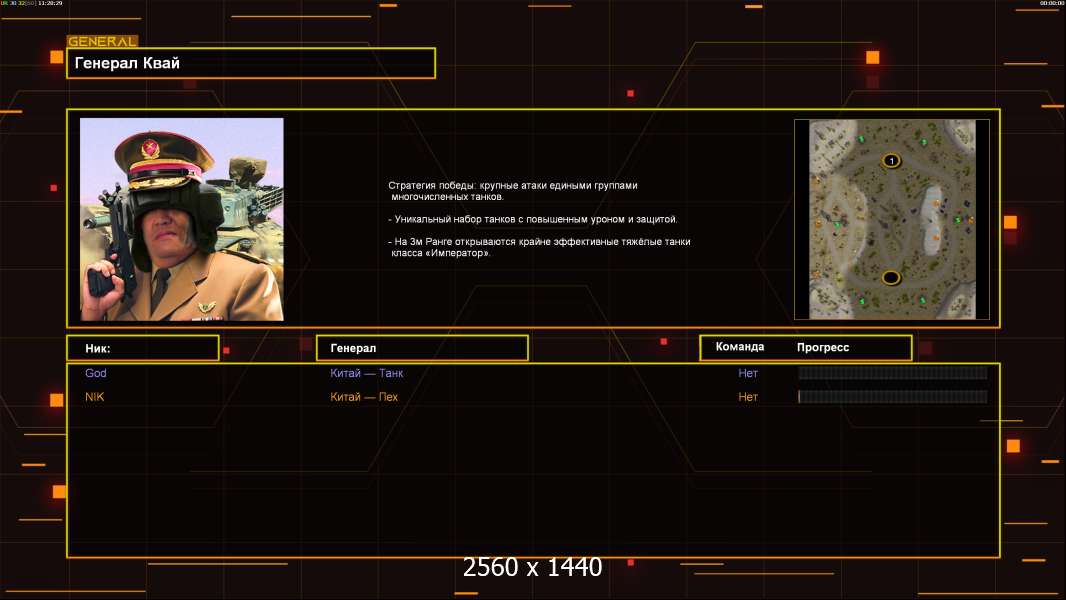
Task: Click the clock readout in top-left corner
Action: (50, 4)
